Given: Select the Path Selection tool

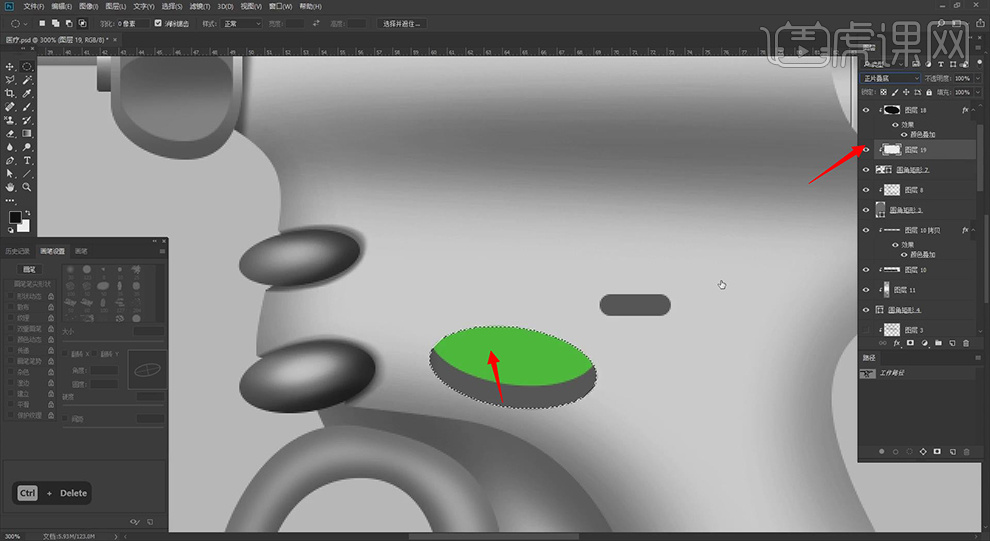Looking at the screenshot, I should [9, 174].
